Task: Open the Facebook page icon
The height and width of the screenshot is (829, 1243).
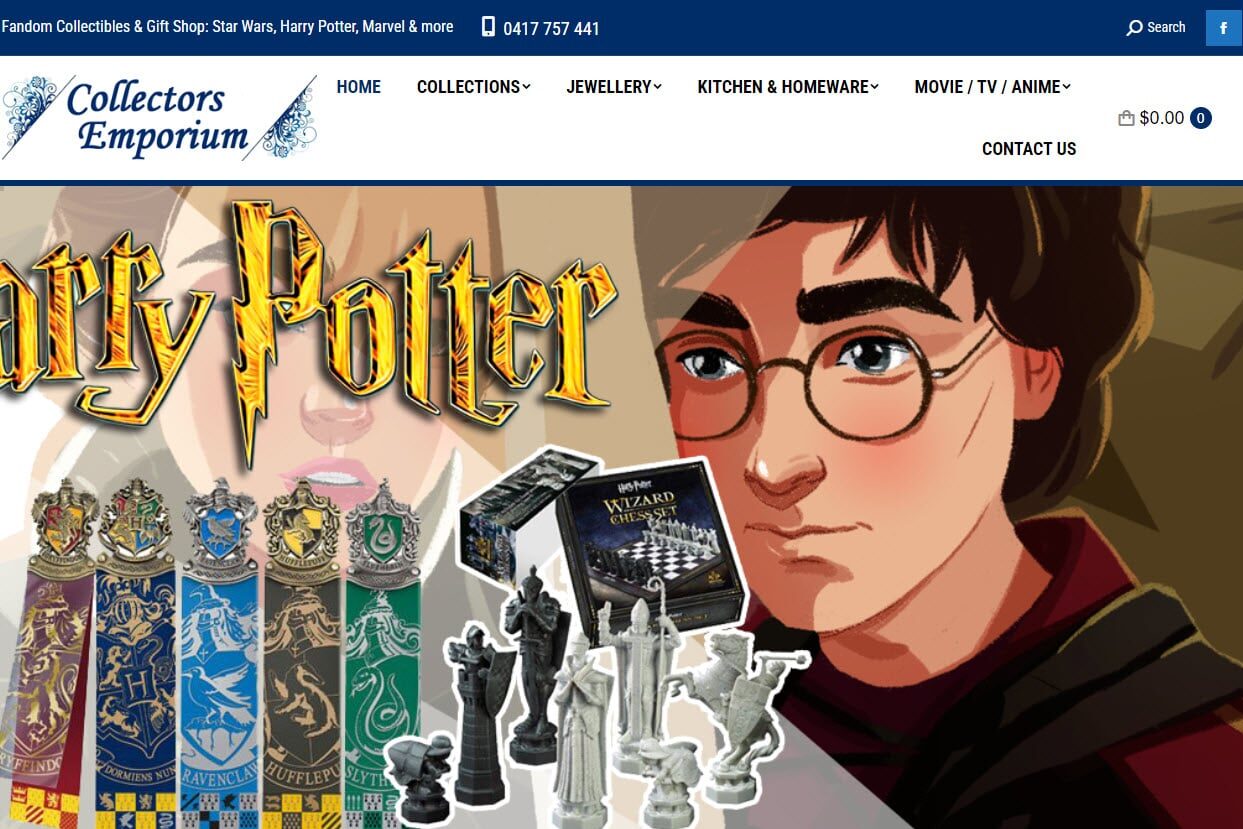Action: pos(1224,28)
